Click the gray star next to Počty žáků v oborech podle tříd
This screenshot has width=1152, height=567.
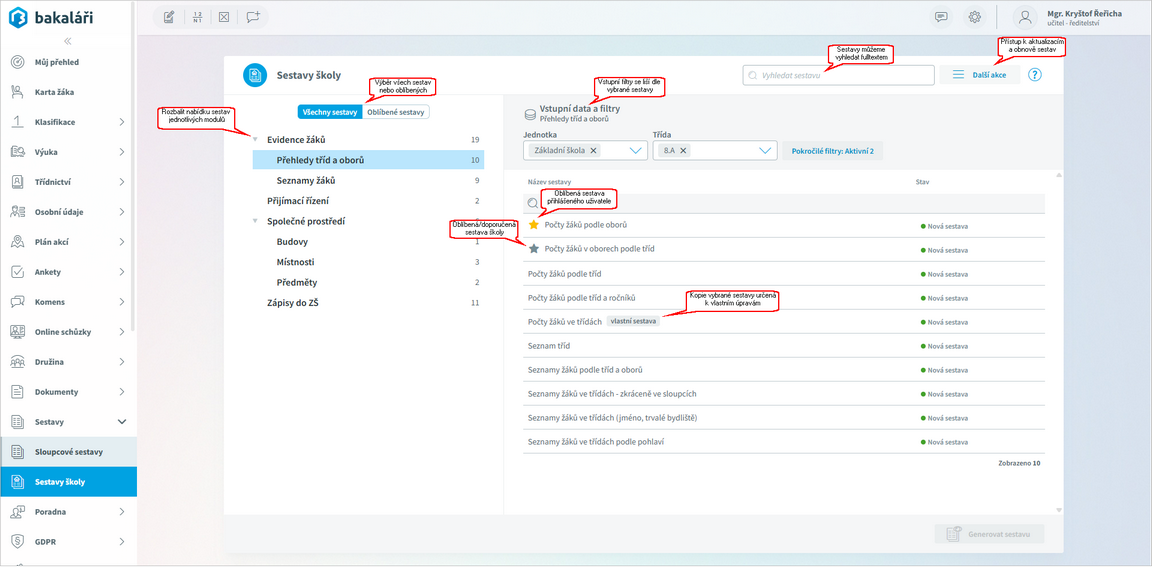533,248
